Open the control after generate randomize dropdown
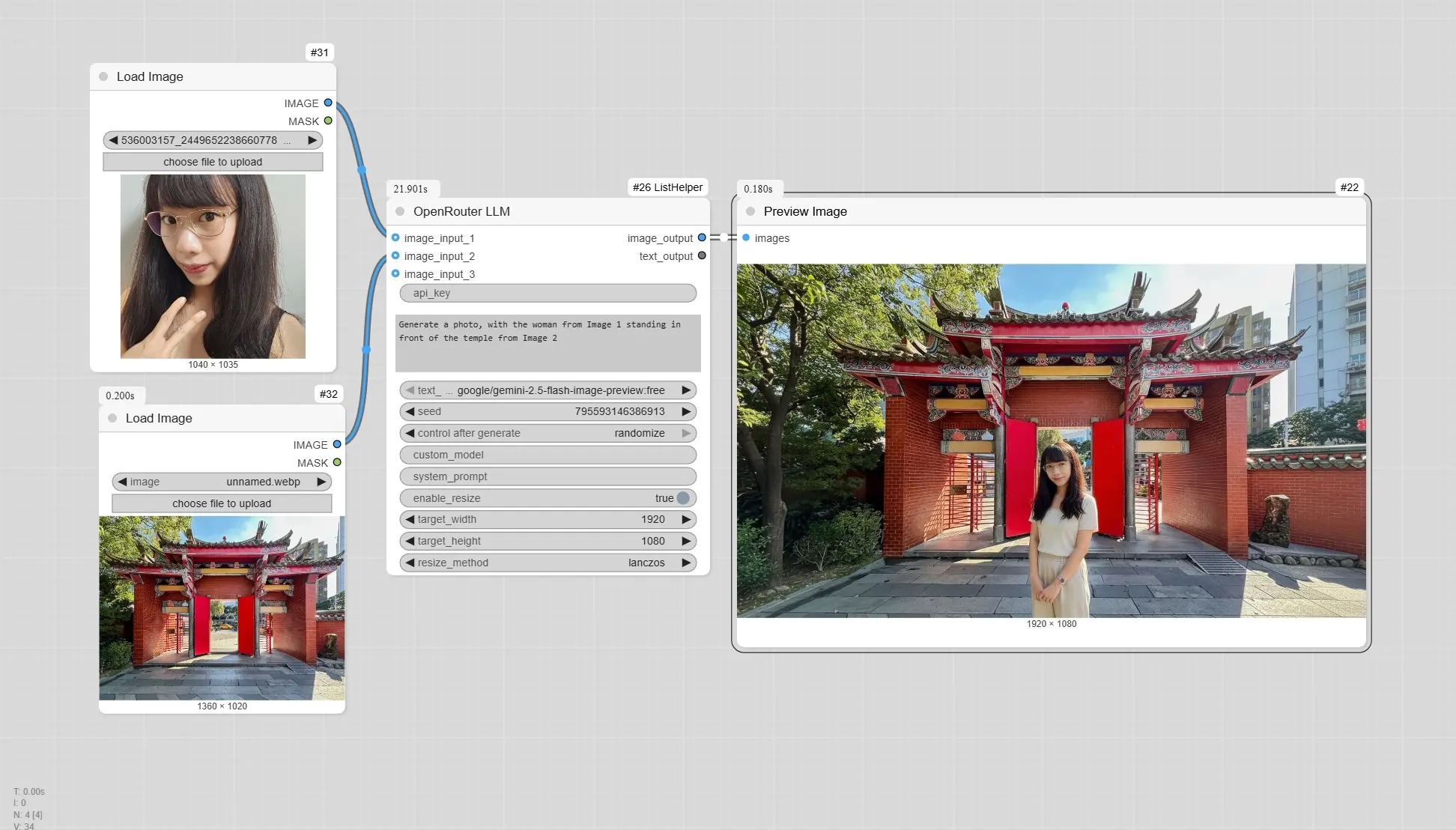This screenshot has height=830, width=1456. [548, 433]
